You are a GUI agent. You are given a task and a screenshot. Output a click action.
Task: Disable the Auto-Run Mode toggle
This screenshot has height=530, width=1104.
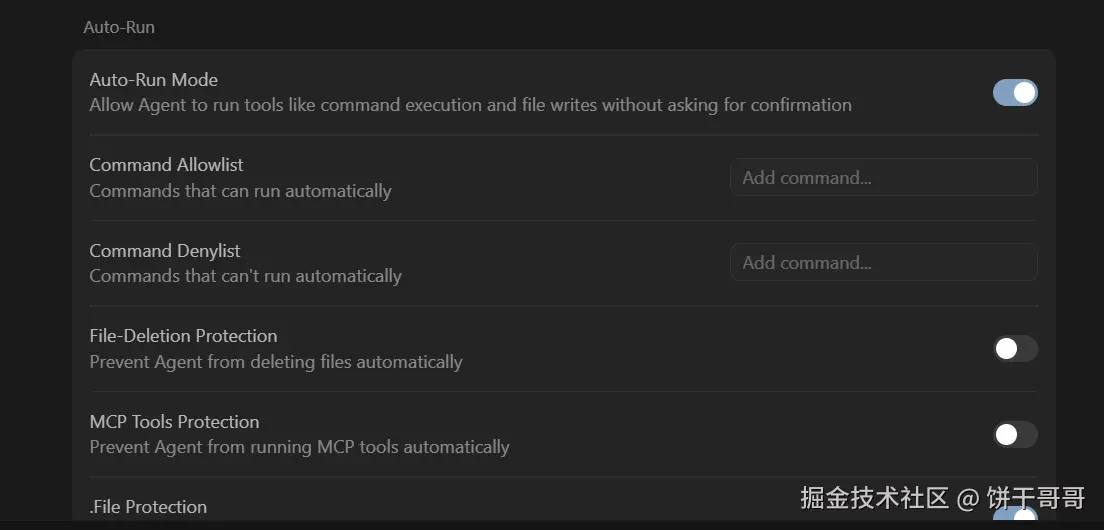coord(1015,93)
